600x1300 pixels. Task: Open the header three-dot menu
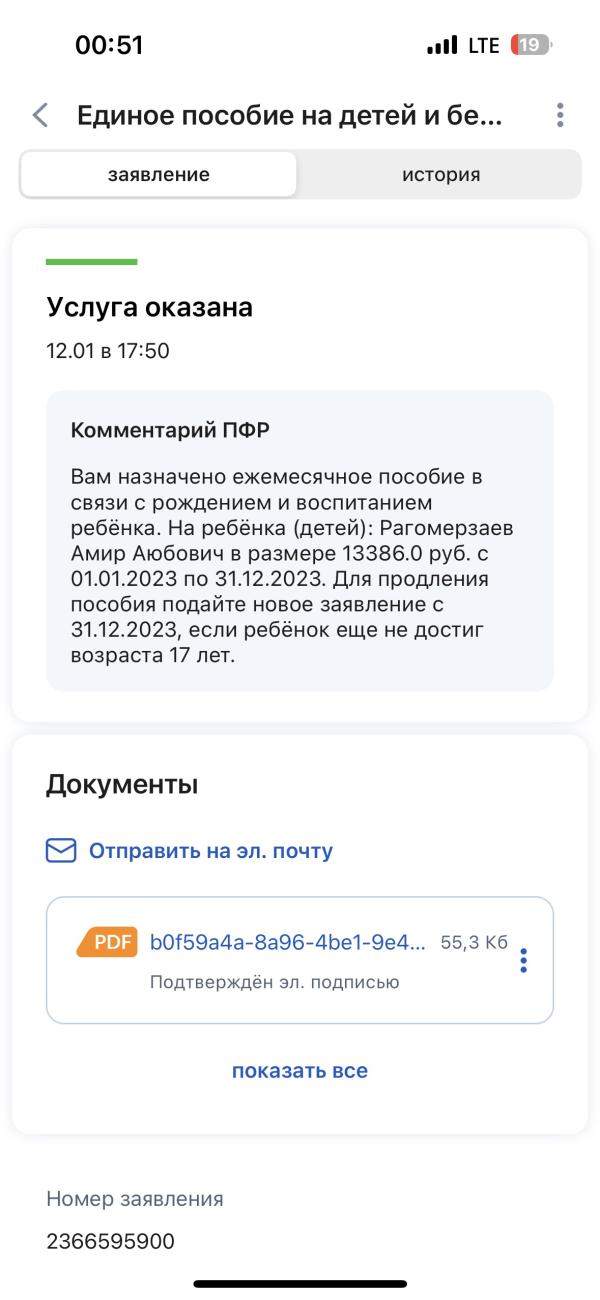[x=560, y=115]
